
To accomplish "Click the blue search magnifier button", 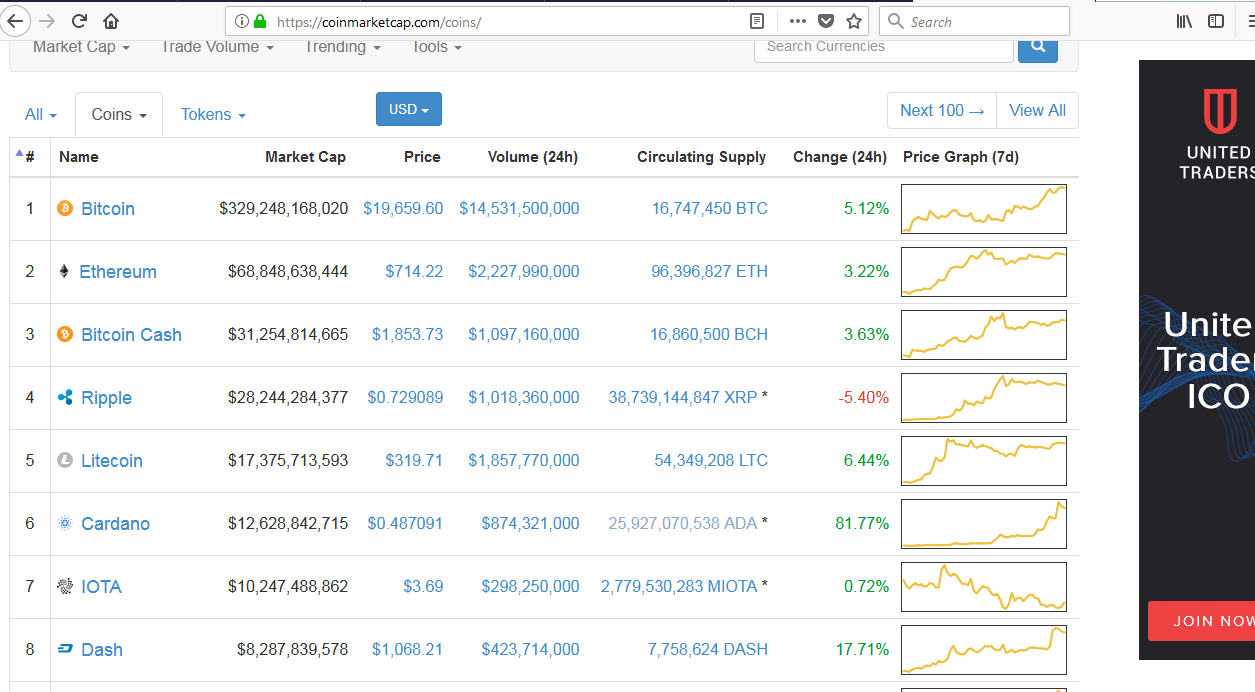I will click(x=1038, y=47).
